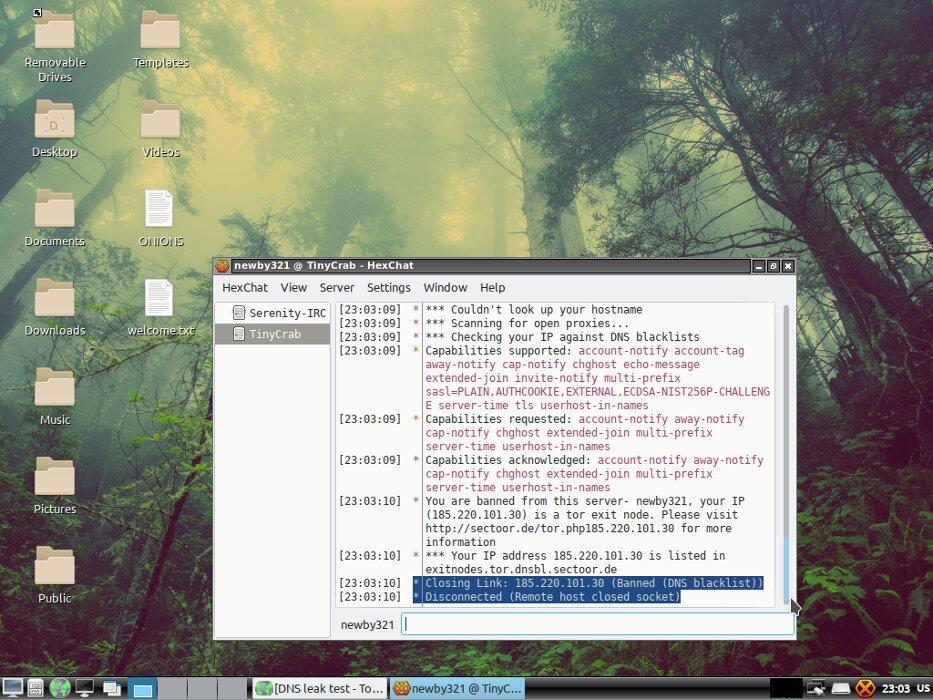Open the Settings menu

coord(388,287)
